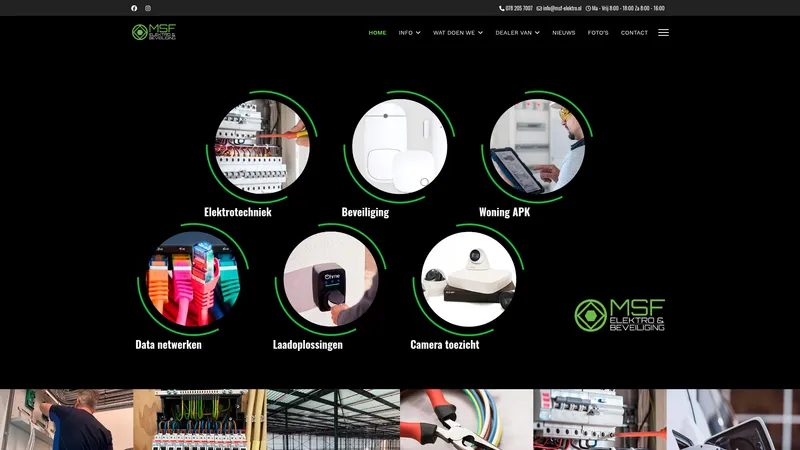The height and width of the screenshot is (450, 800).
Task: Click the Data netwerken heading
Action: tap(168, 345)
